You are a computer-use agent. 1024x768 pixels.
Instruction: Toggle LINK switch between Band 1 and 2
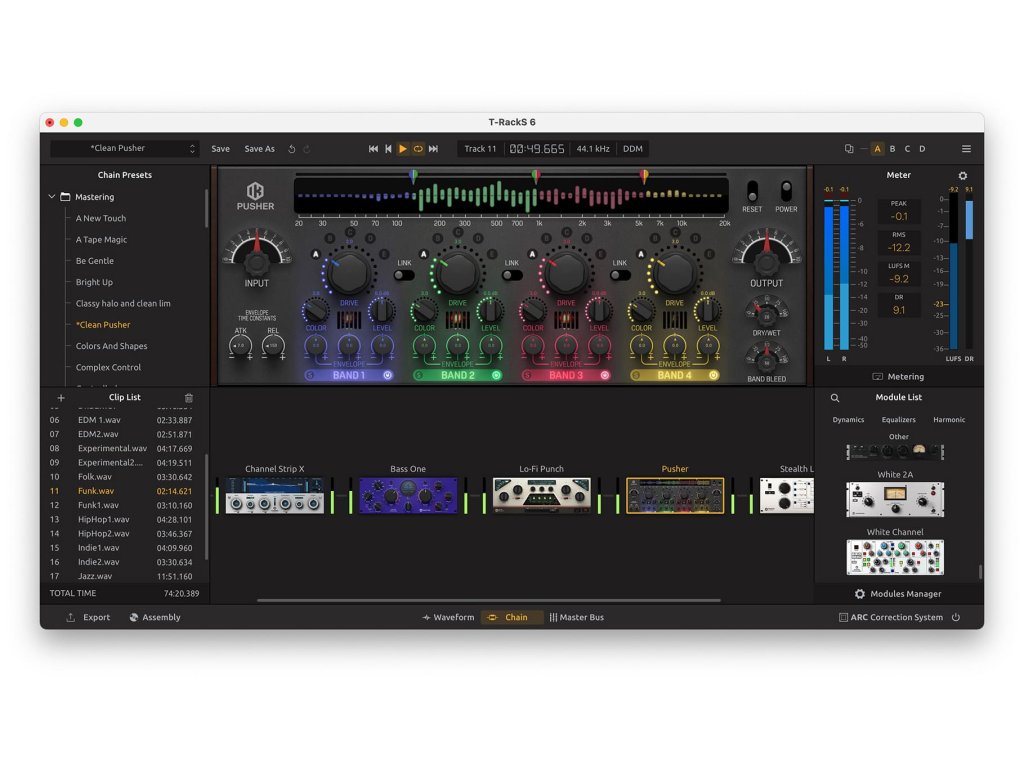pos(403,275)
